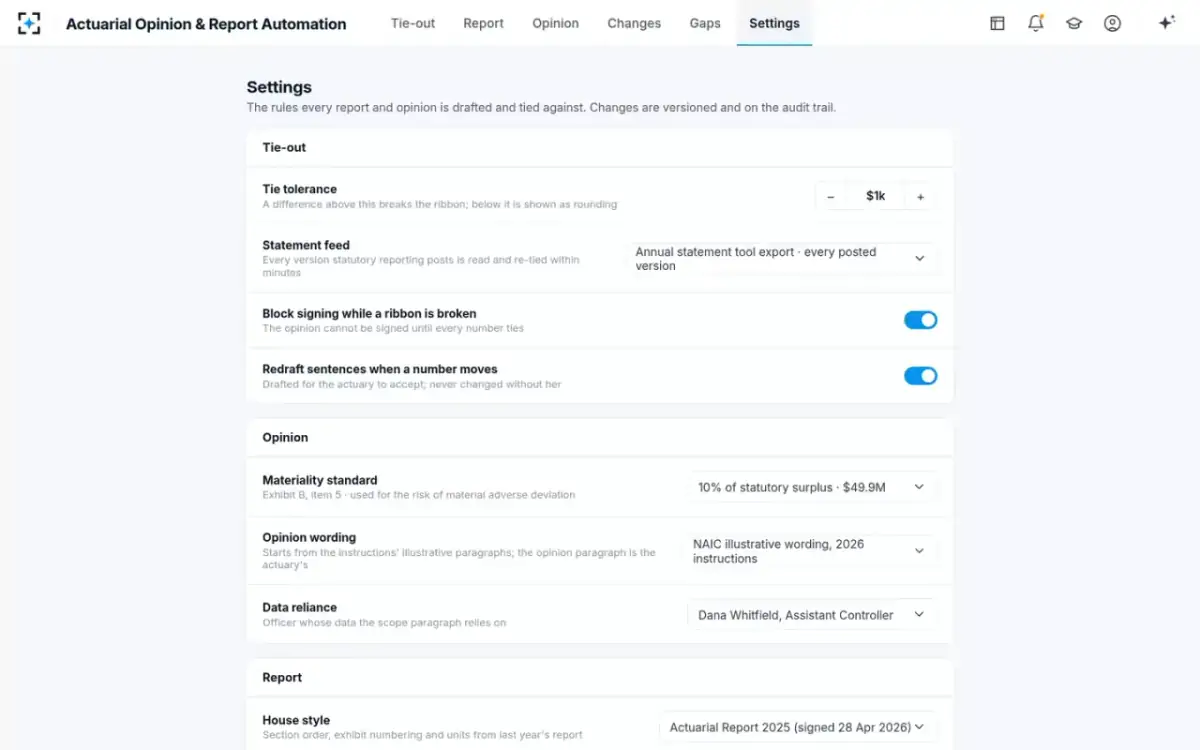Image resolution: width=1200 pixels, height=750 pixels.
Task: Click the Statement feed label
Action: pyautogui.click(x=306, y=245)
